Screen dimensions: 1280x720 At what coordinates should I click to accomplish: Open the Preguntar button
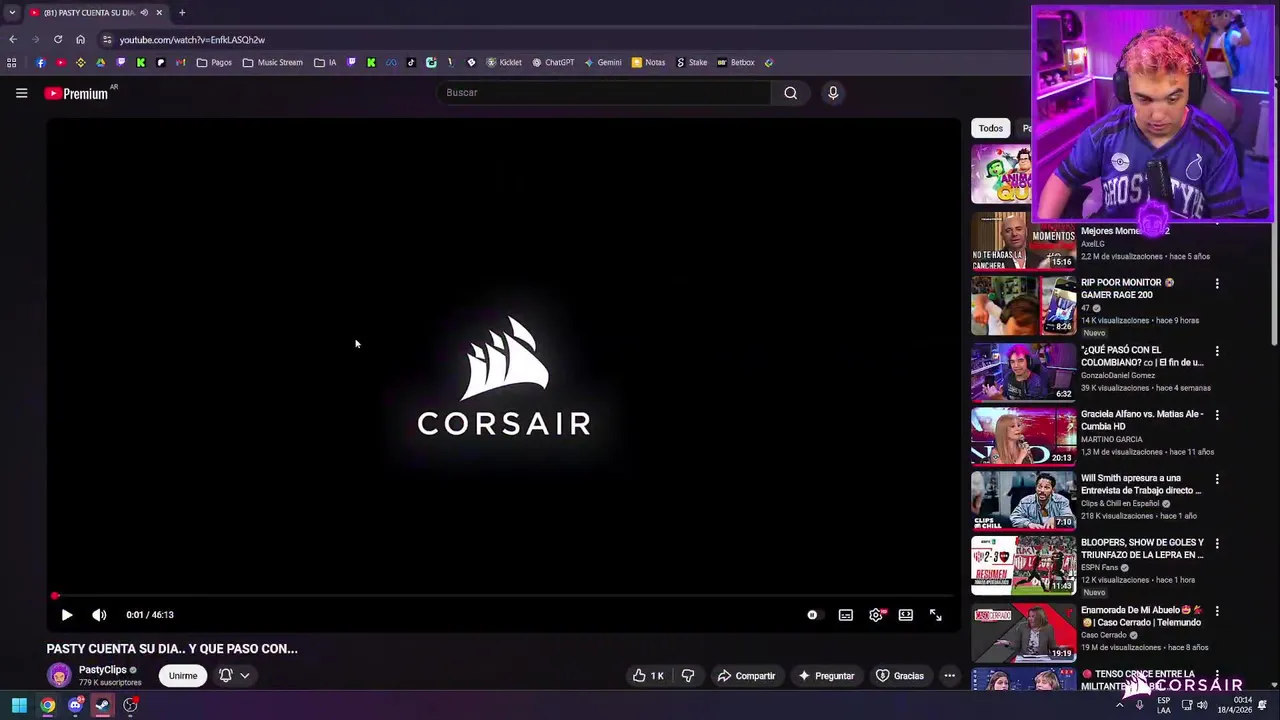[x=826, y=676]
